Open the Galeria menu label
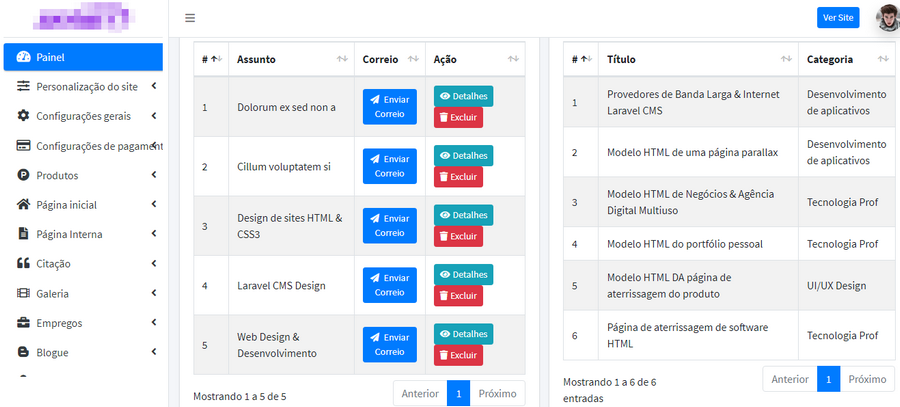 [x=52, y=294]
